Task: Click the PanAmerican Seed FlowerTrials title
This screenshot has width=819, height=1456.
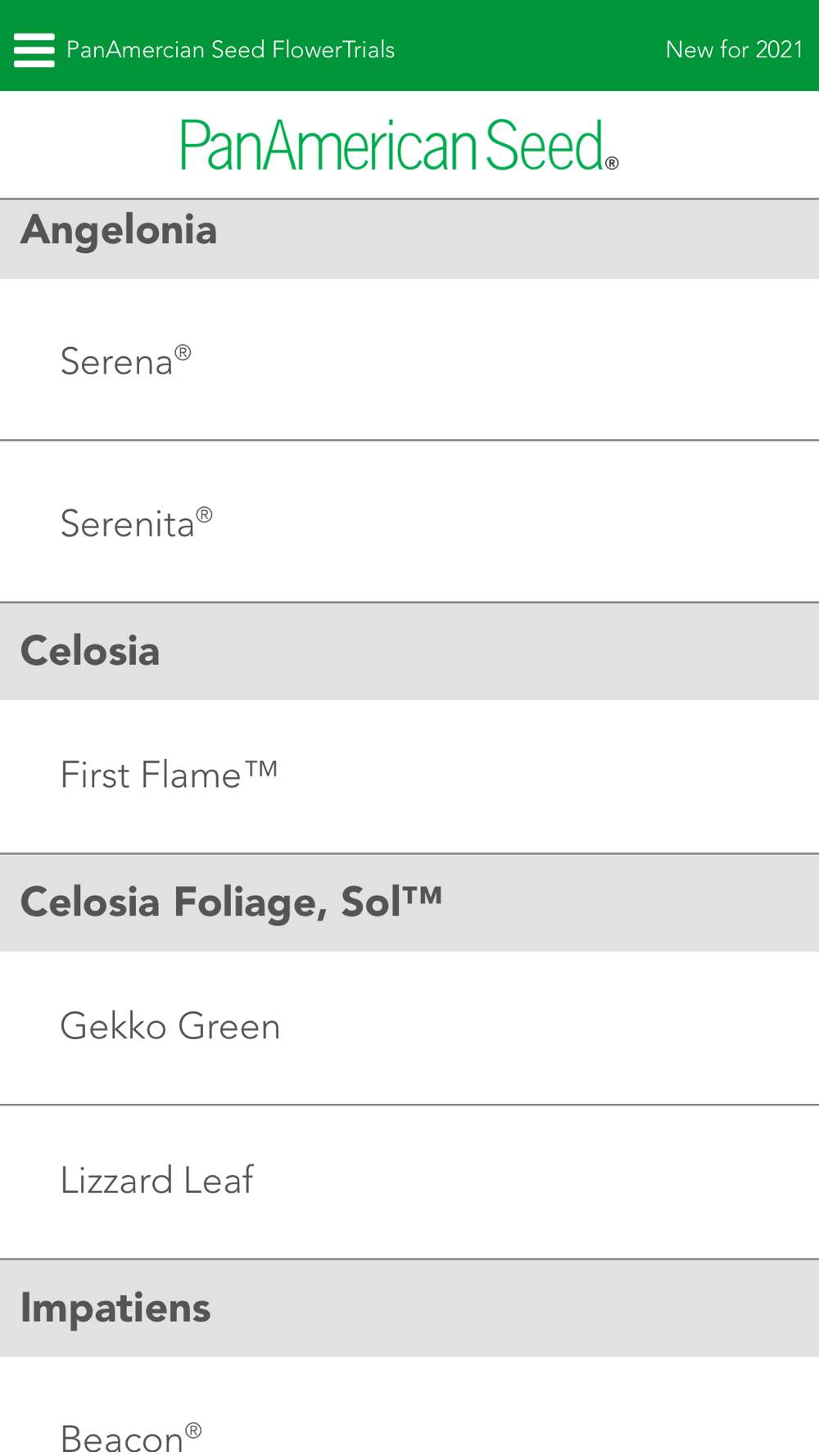Action: 230,50
